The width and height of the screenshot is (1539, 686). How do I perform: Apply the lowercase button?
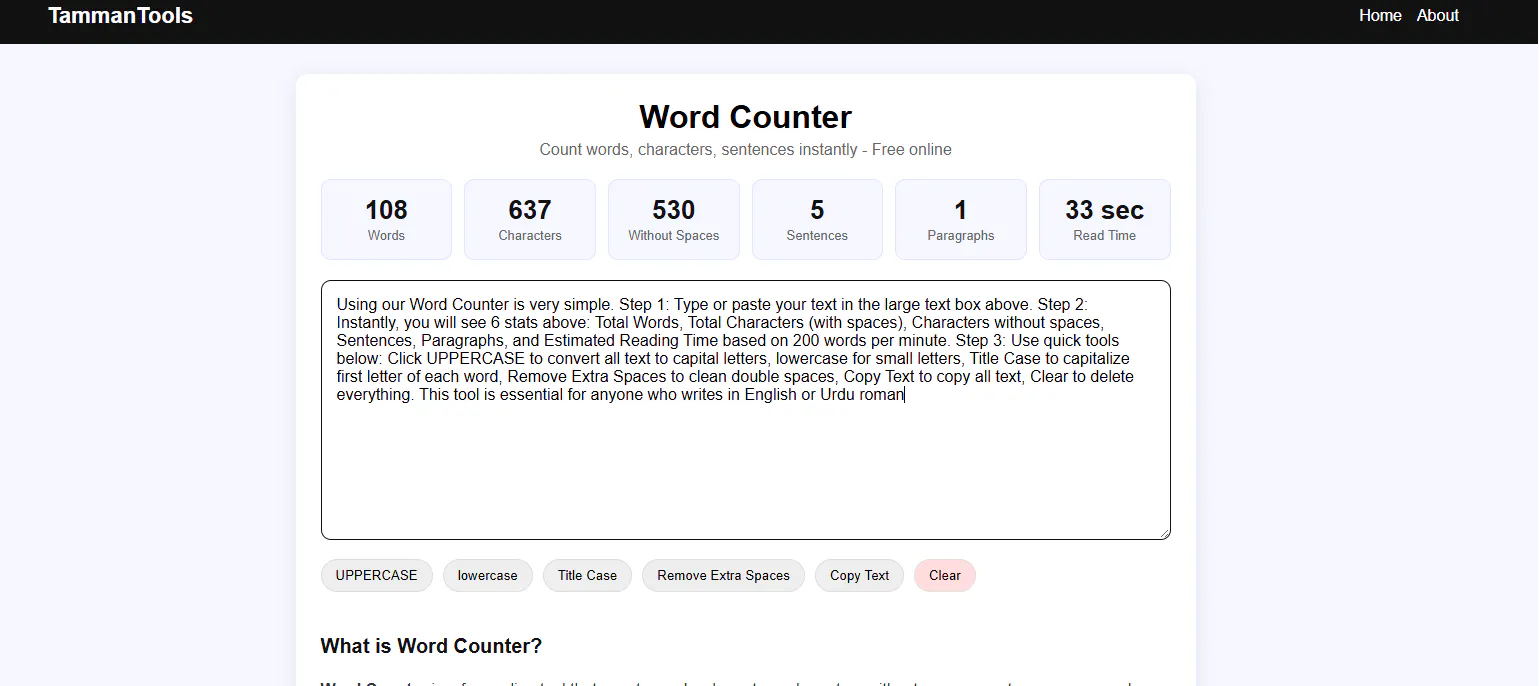point(488,575)
